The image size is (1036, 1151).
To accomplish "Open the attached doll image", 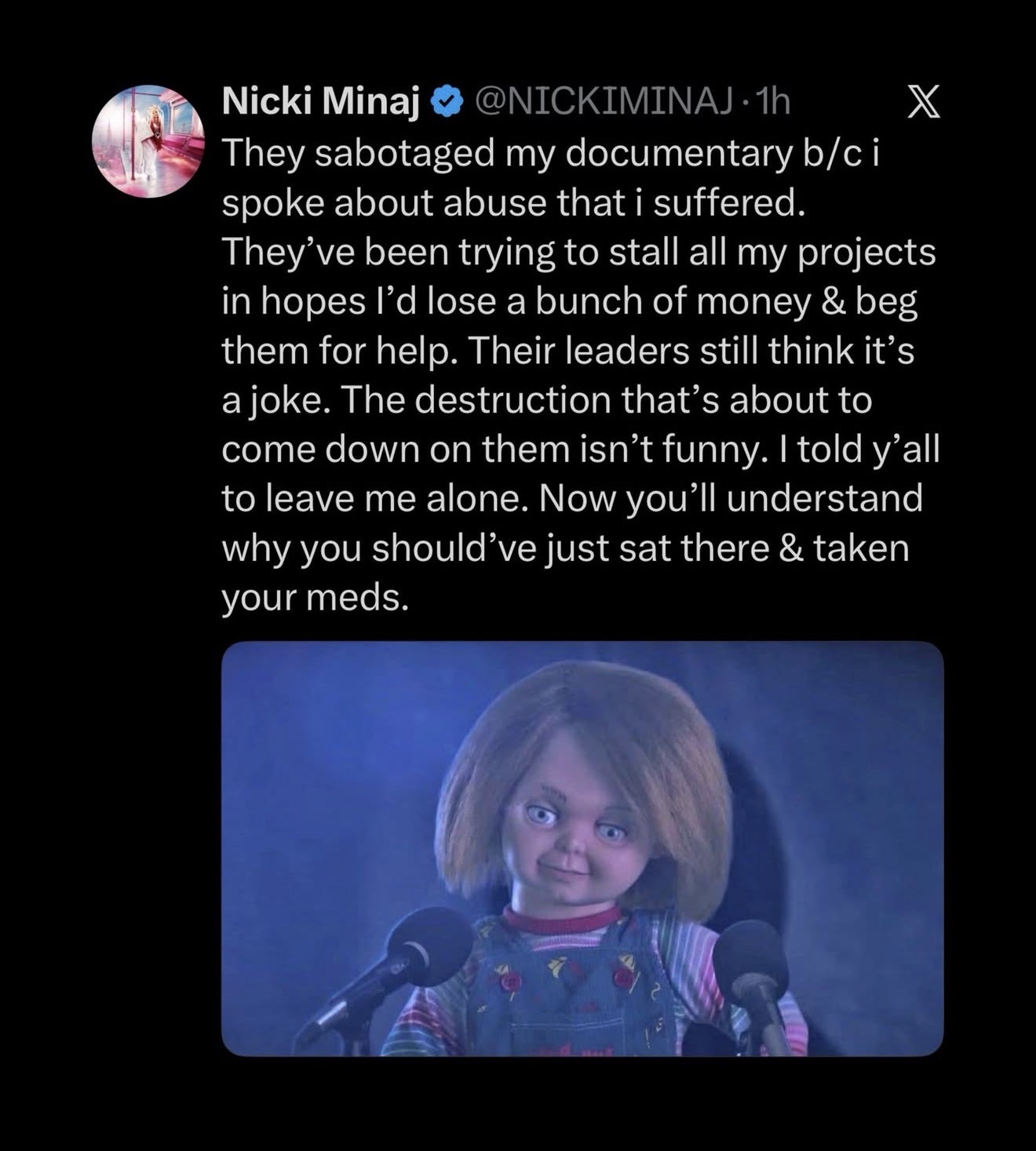I will (582, 848).
